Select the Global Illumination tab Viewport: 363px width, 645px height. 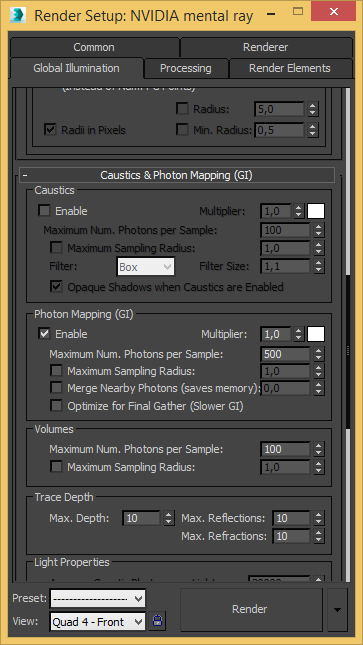pyautogui.click(x=77, y=68)
